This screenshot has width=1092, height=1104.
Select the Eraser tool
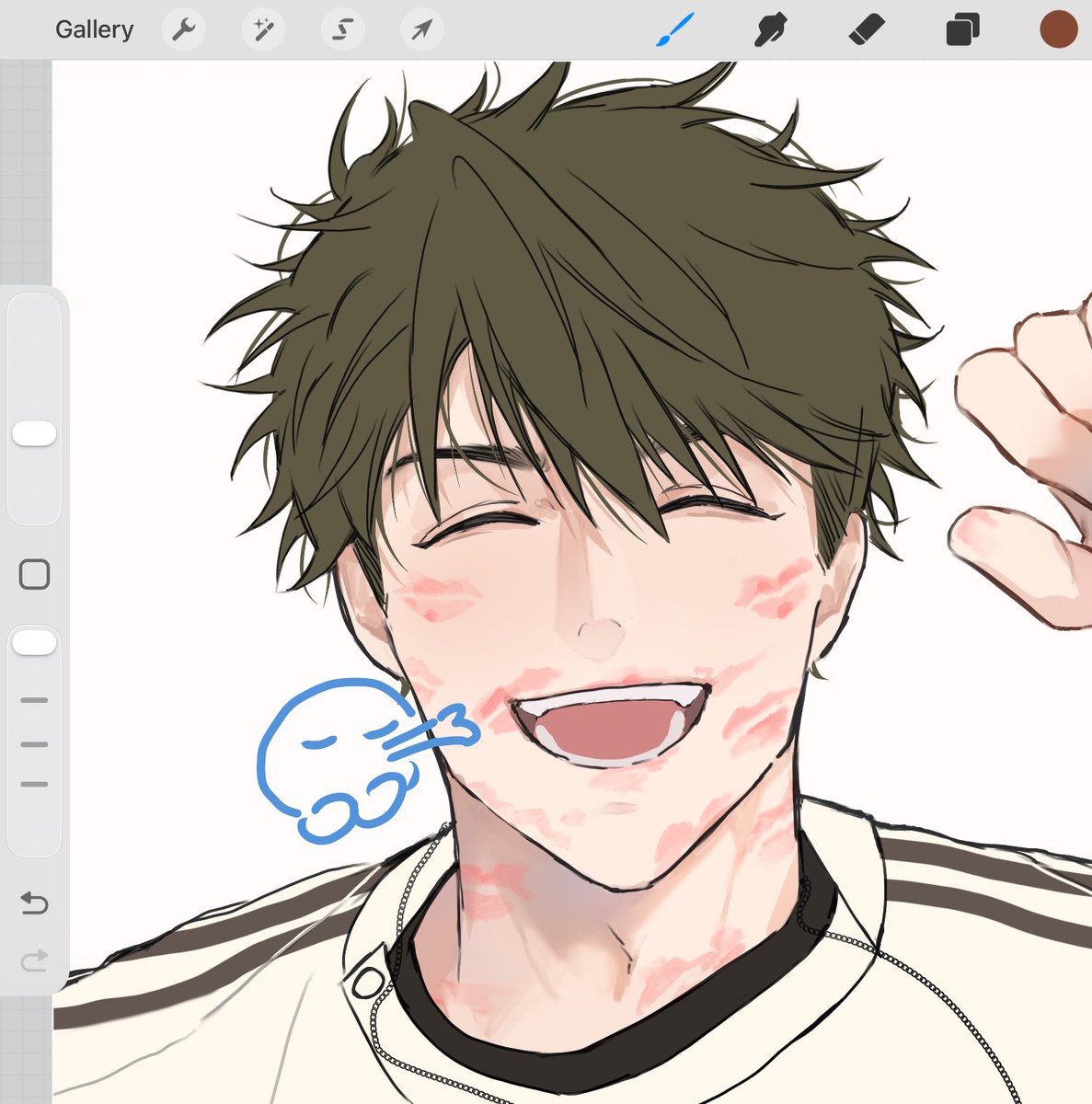tap(866, 29)
